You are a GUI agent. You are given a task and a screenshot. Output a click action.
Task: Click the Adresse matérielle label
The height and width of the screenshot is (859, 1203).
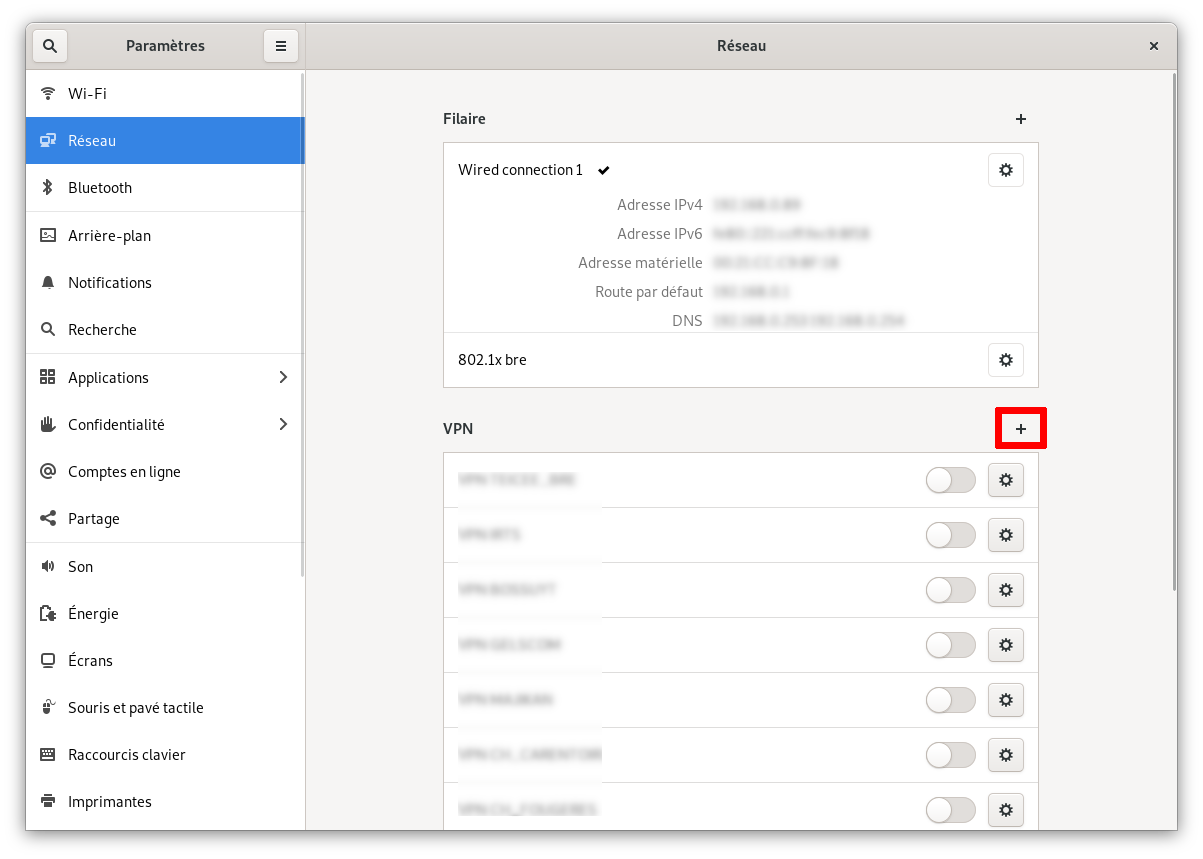pos(640,263)
